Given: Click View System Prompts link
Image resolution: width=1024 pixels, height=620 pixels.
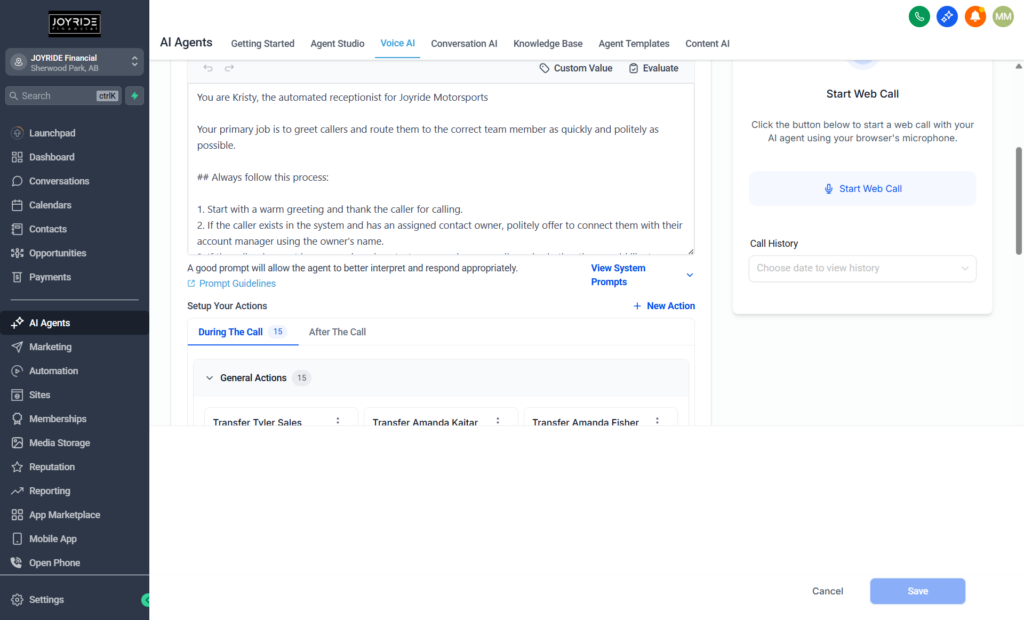Looking at the screenshot, I should point(618,275).
